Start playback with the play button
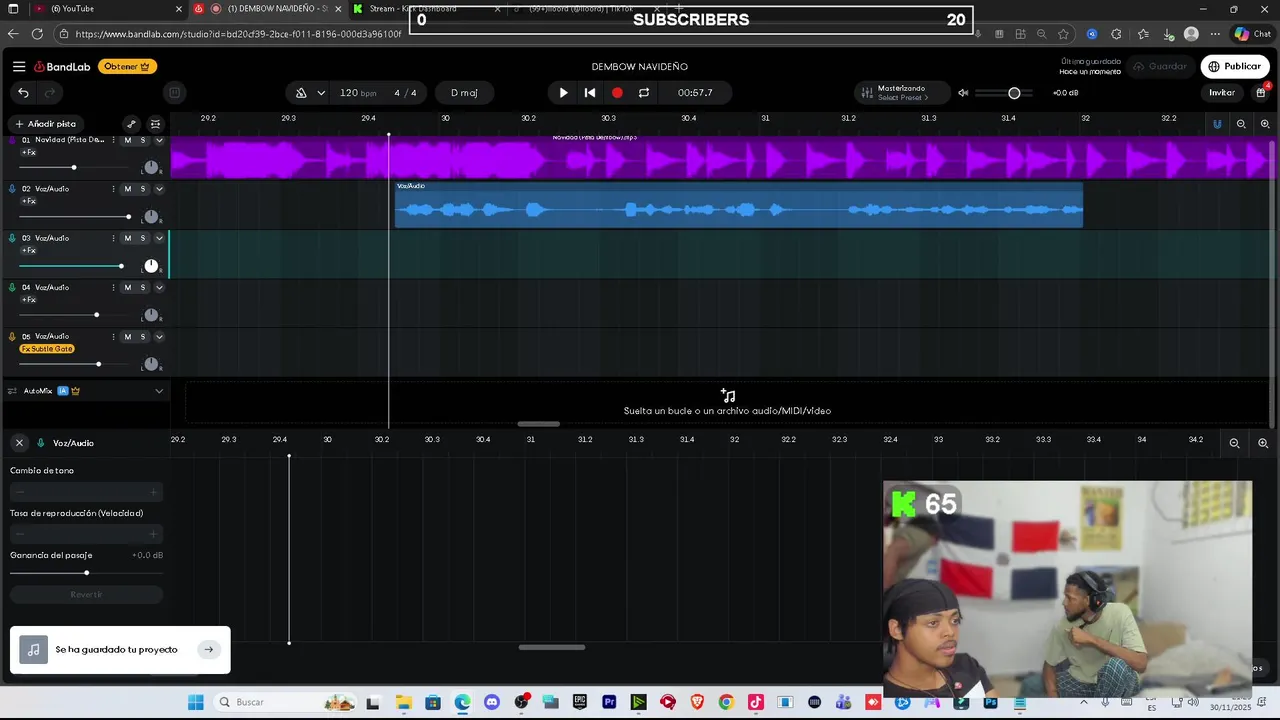 [x=563, y=93]
